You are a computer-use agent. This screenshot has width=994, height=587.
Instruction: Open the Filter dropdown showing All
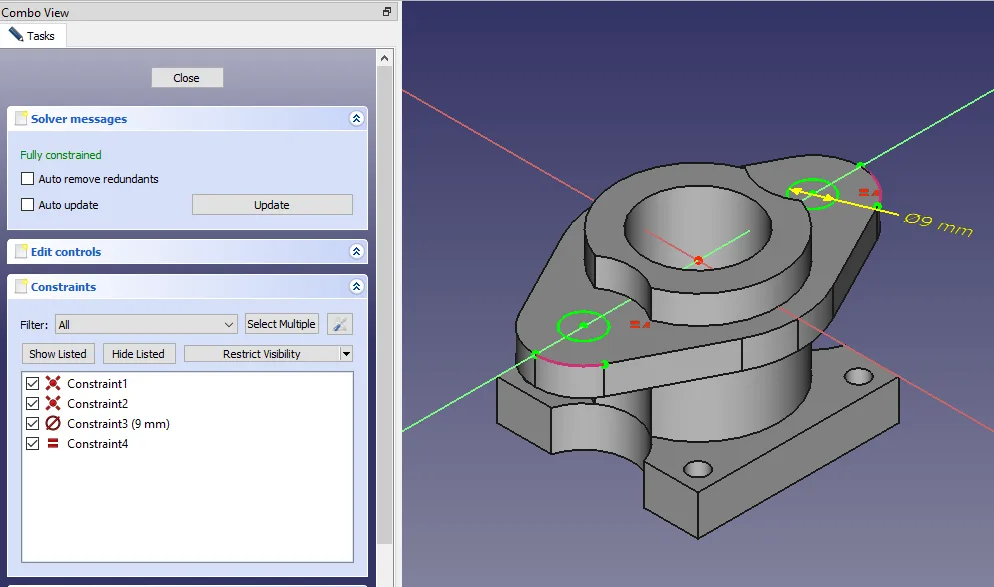point(146,324)
